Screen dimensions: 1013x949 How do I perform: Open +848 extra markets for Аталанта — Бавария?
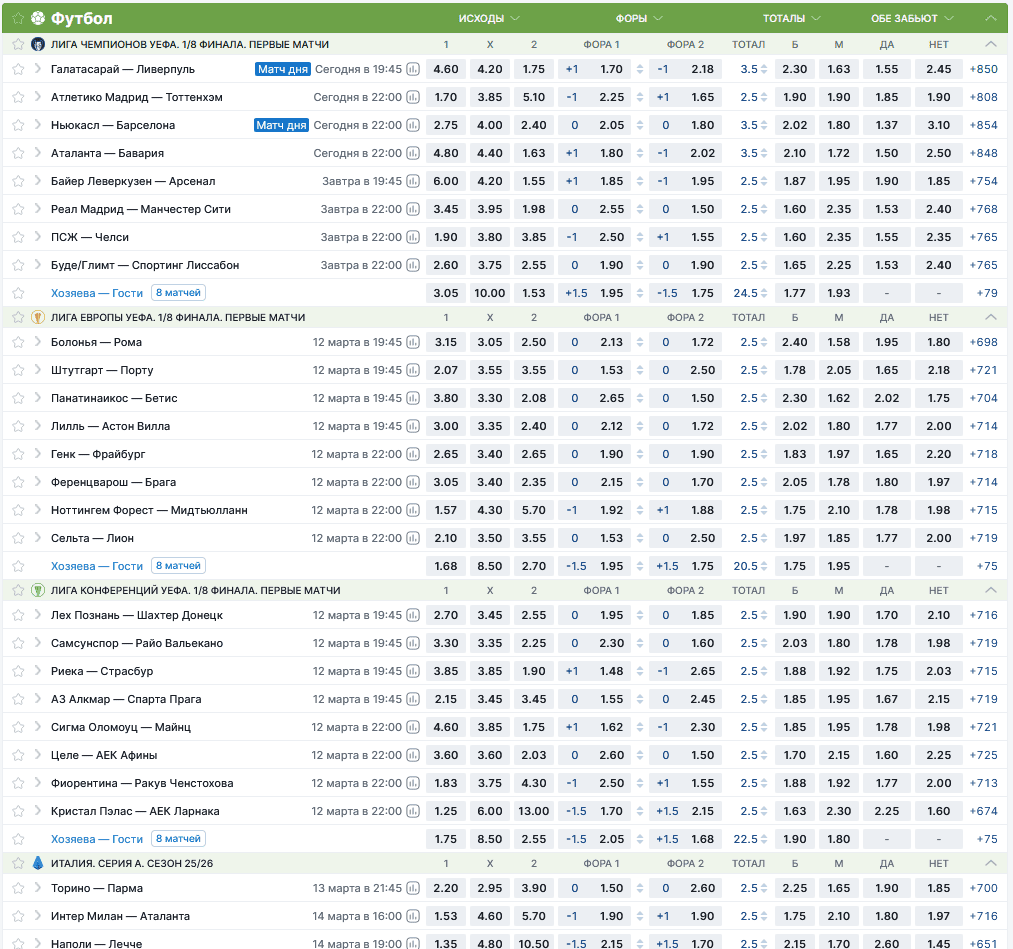(x=983, y=153)
